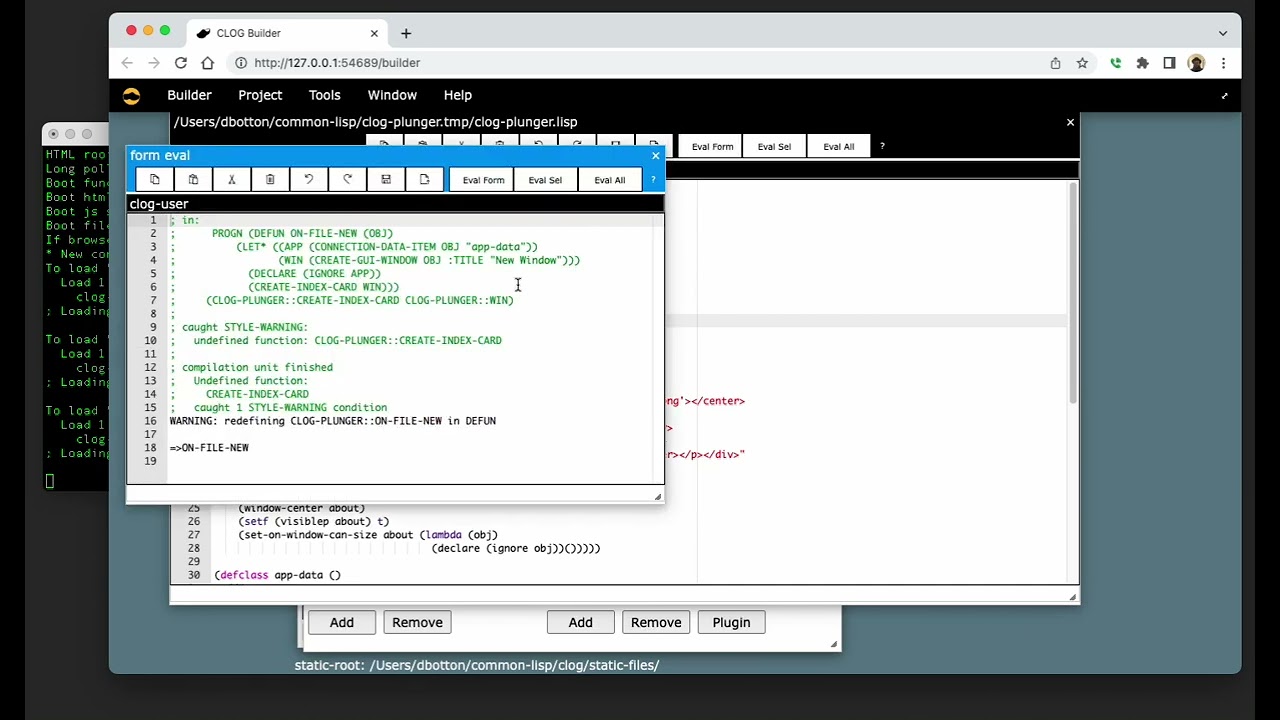This screenshot has width=1280, height=720.
Task: Open the Project menu
Action: click(260, 95)
